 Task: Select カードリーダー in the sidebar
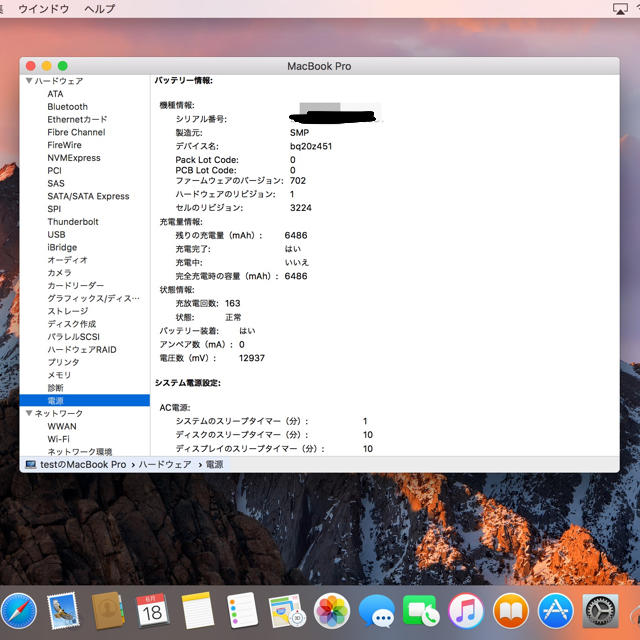(76, 286)
